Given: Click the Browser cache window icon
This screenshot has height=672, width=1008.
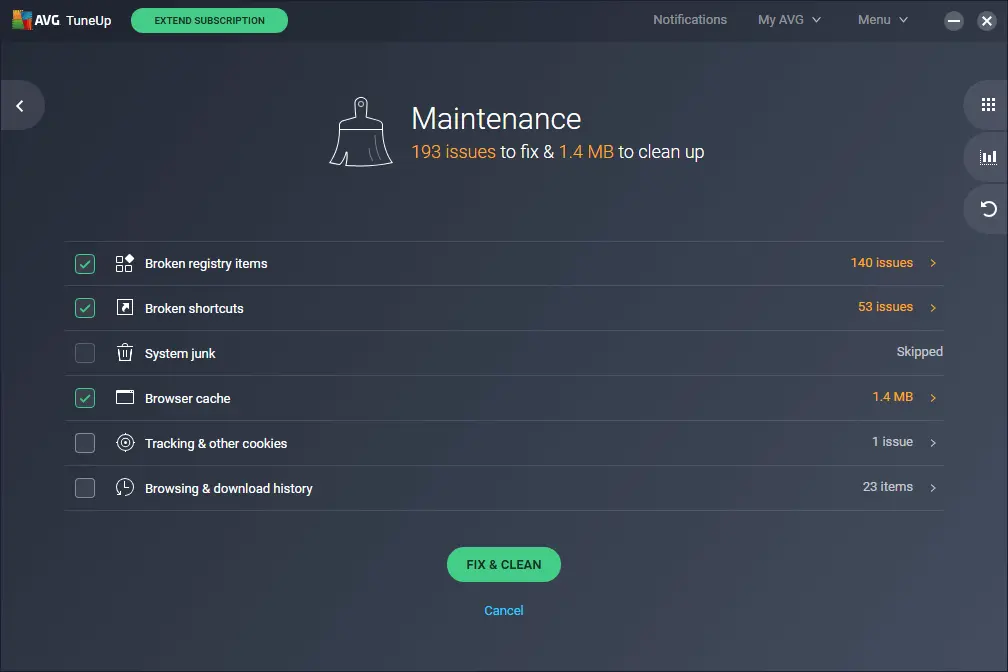Looking at the screenshot, I should [x=125, y=397].
